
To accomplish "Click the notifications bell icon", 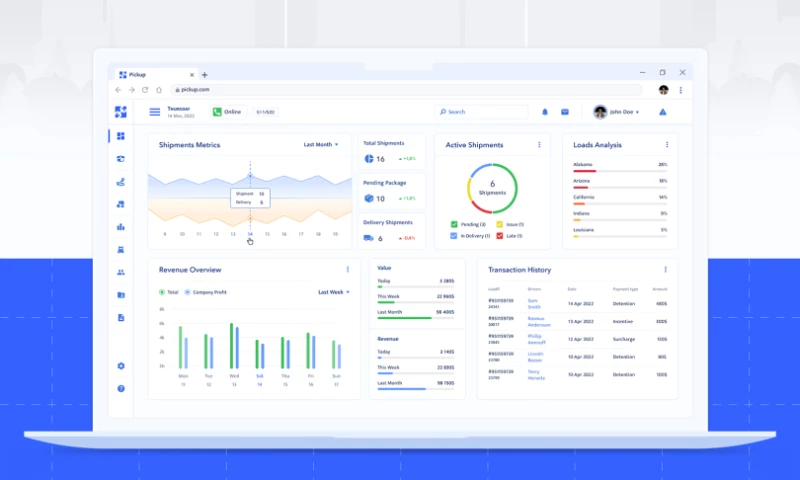I will (545, 112).
